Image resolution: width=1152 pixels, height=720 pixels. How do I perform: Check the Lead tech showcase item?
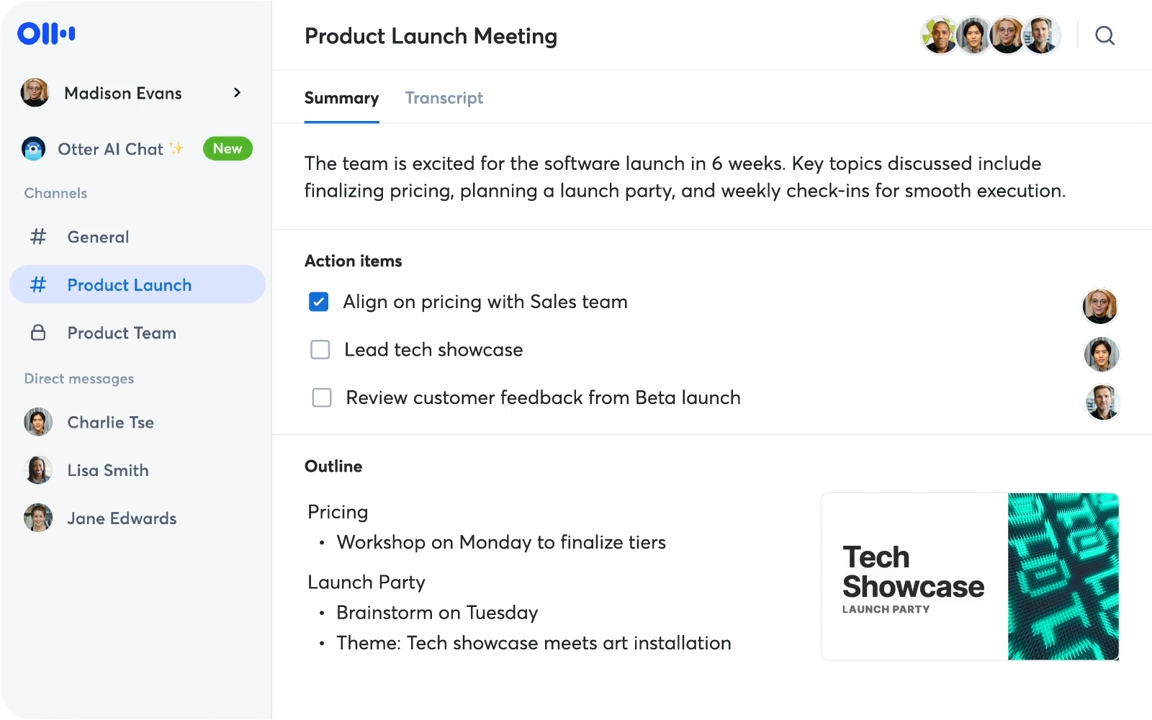point(320,350)
